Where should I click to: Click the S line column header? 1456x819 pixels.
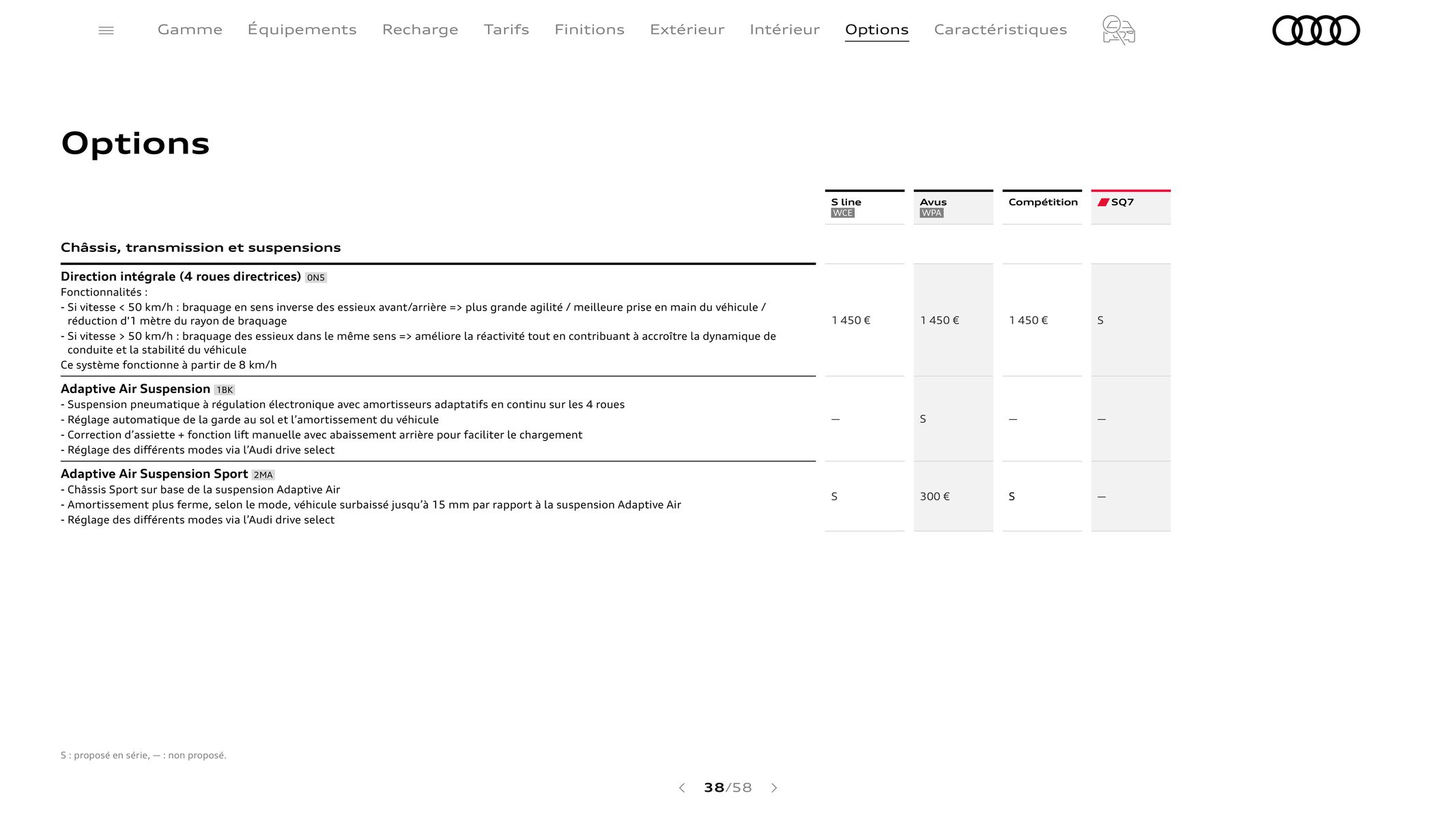point(864,207)
